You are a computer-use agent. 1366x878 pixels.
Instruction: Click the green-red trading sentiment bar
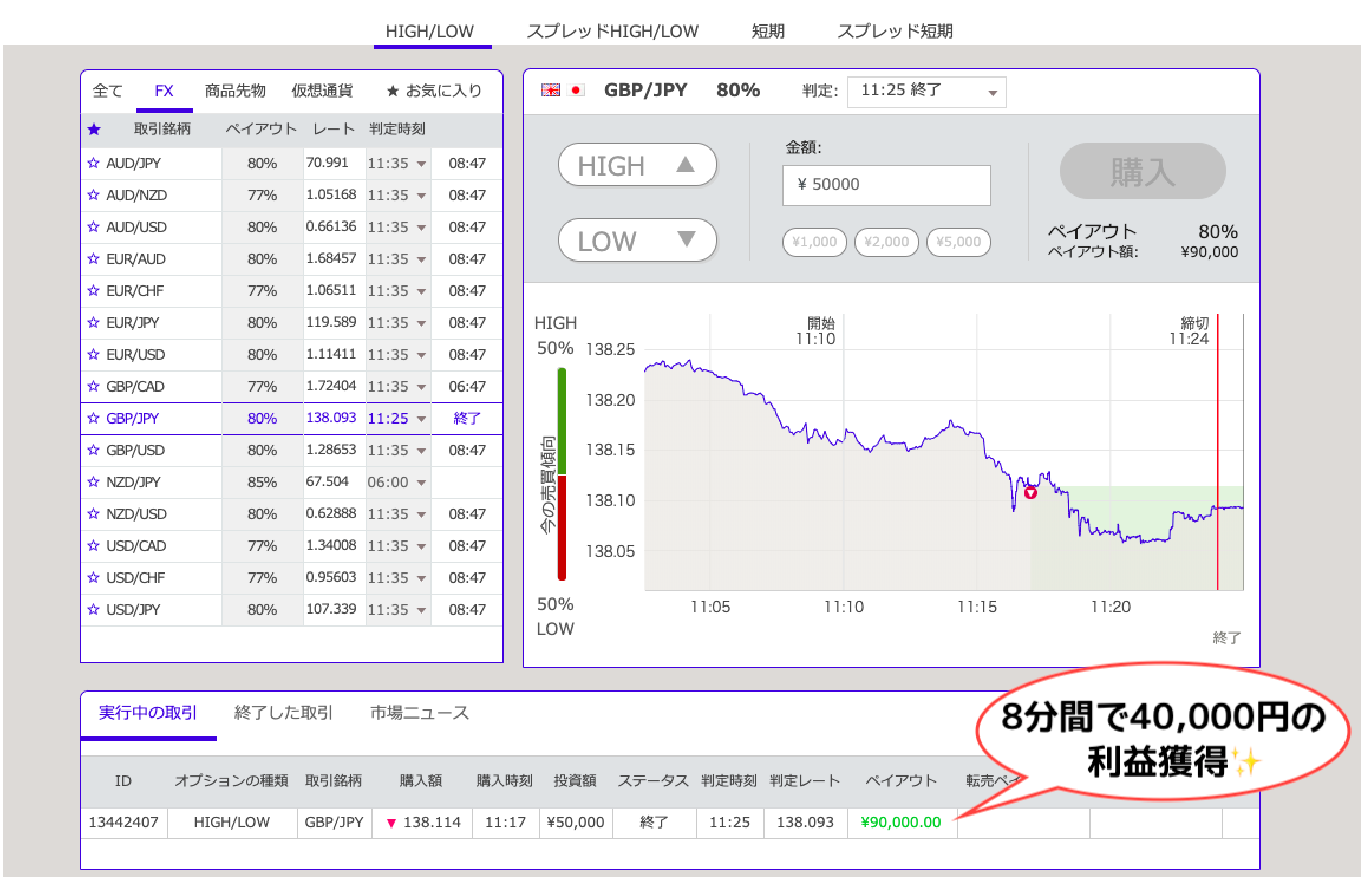pyautogui.click(x=562, y=474)
